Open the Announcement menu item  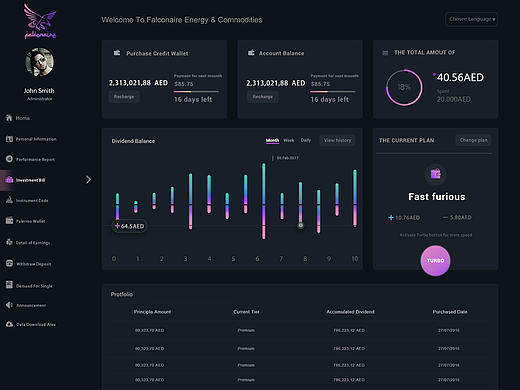(26, 305)
